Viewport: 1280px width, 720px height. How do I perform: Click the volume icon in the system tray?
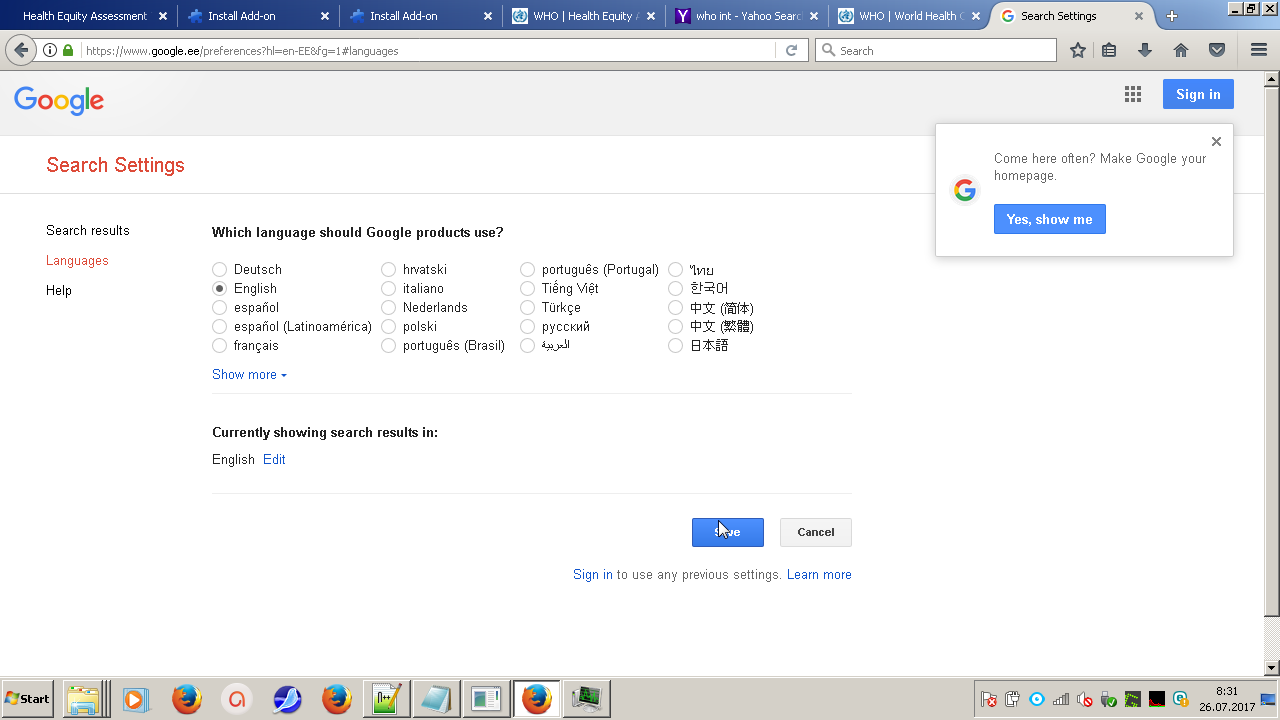(1085, 699)
